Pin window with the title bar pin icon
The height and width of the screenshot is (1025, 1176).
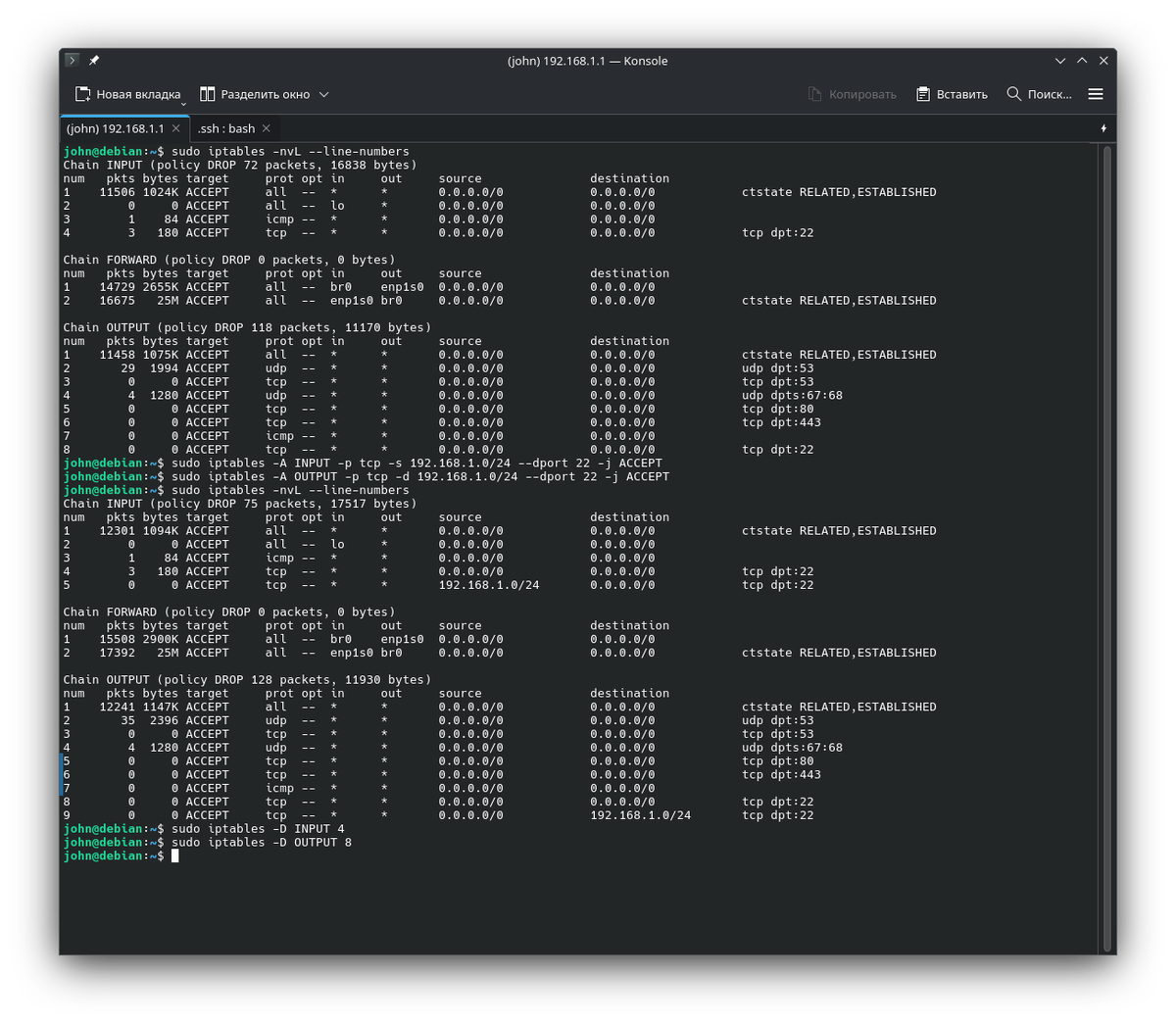click(x=94, y=61)
